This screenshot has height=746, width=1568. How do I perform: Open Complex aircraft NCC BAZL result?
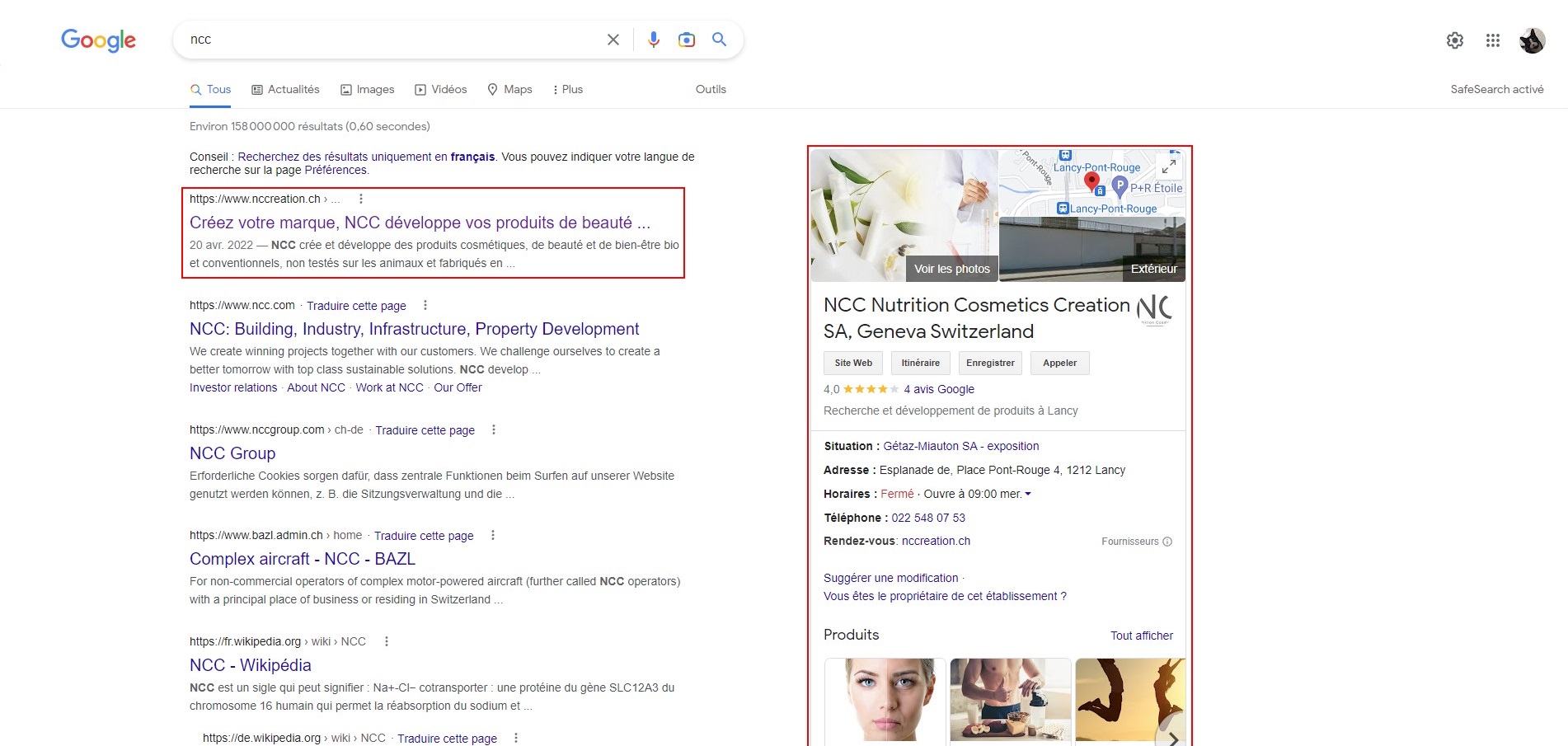click(x=303, y=559)
